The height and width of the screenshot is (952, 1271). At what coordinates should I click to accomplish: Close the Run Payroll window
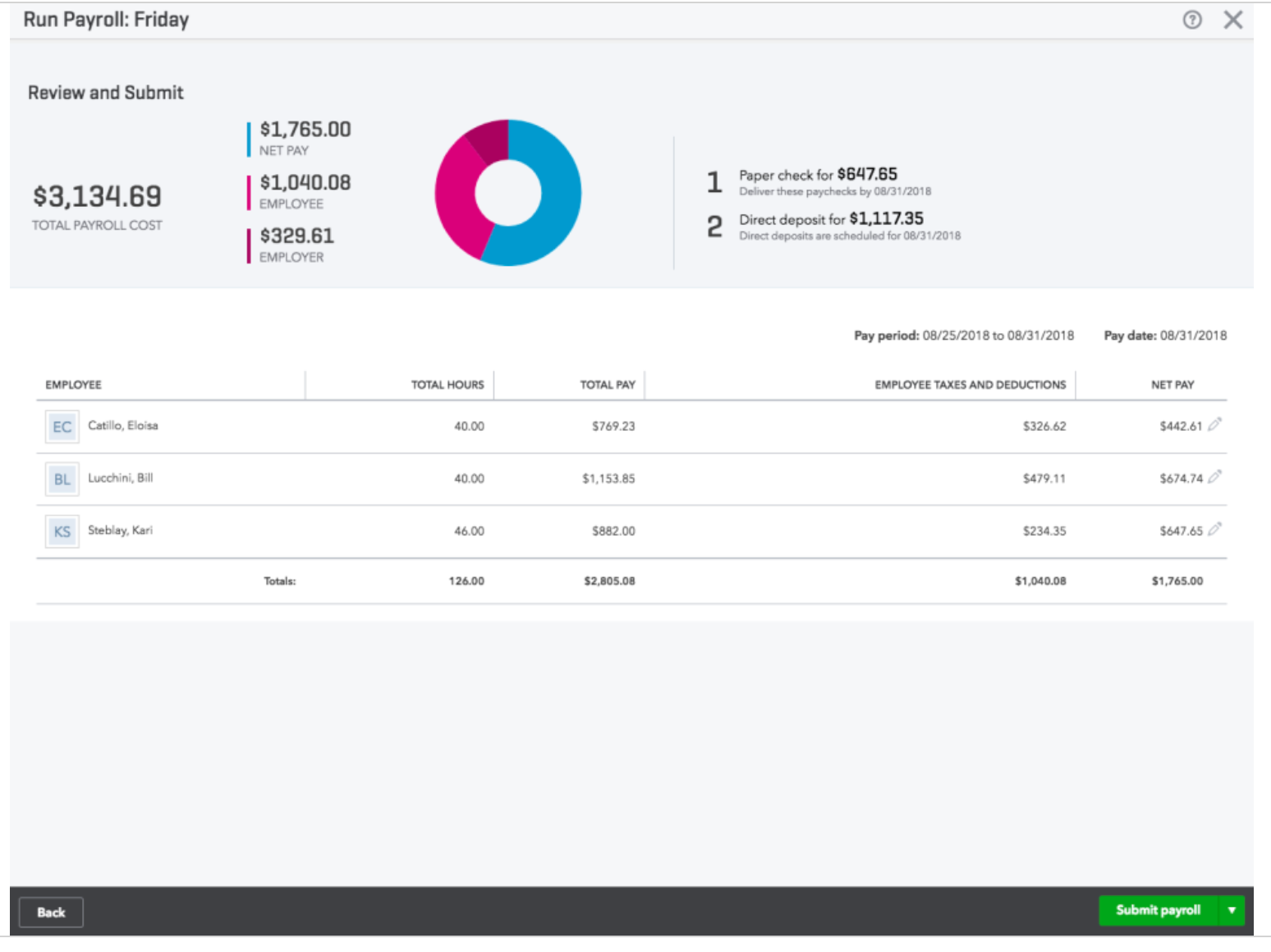[x=1232, y=20]
